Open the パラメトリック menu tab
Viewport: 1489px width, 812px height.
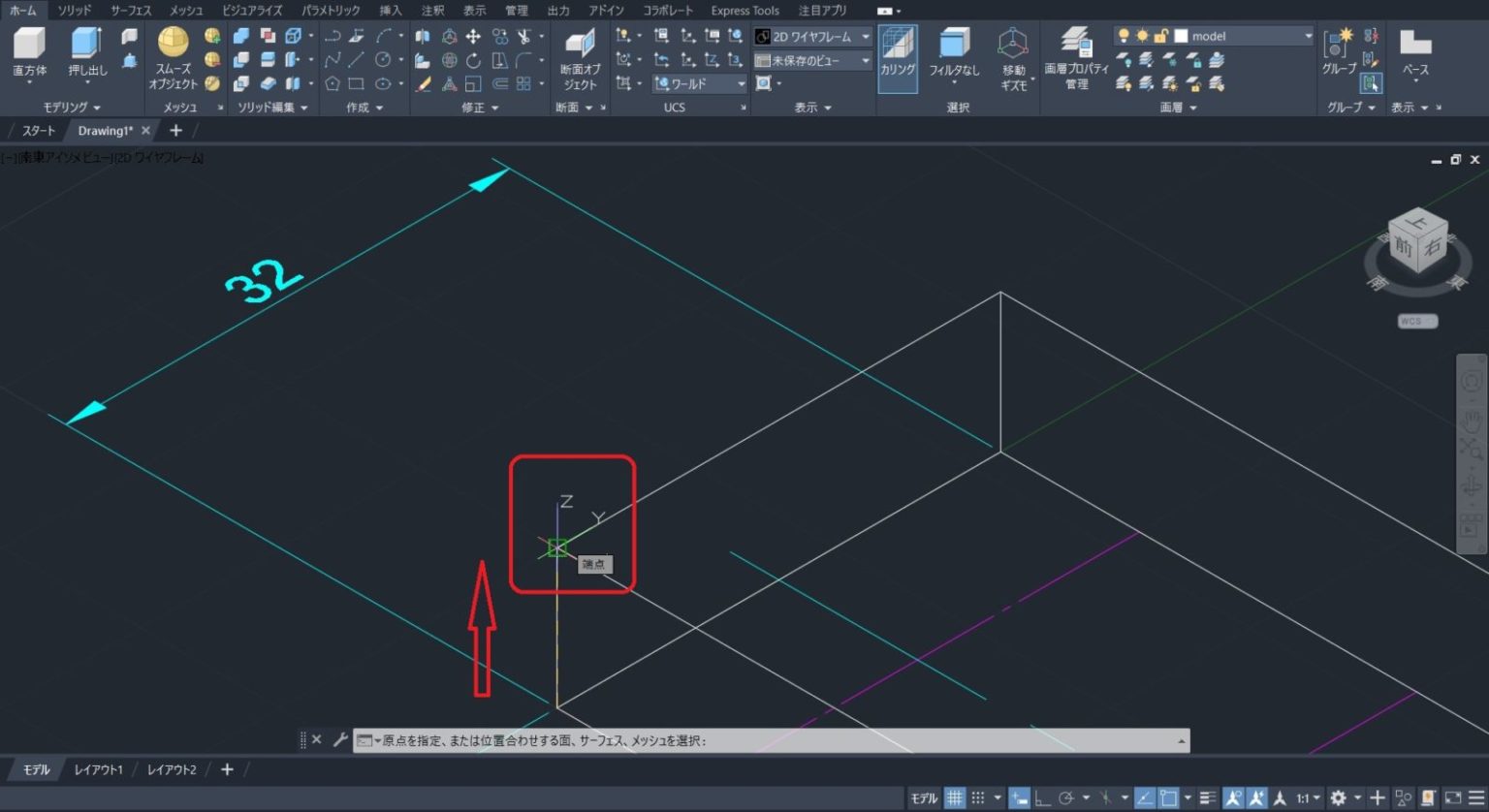coord(330,11)
